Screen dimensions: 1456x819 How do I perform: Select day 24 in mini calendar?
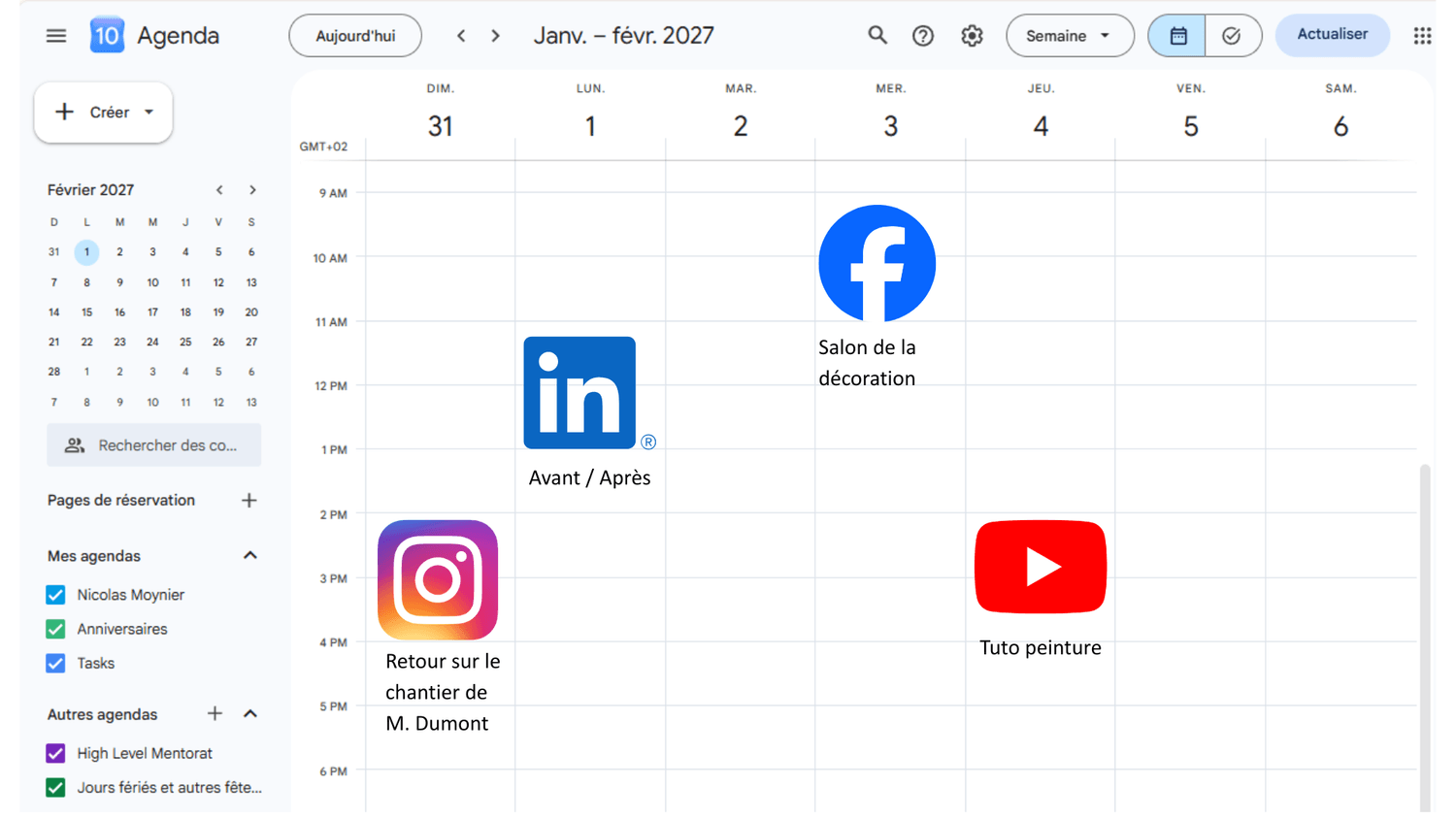[152, 343]
